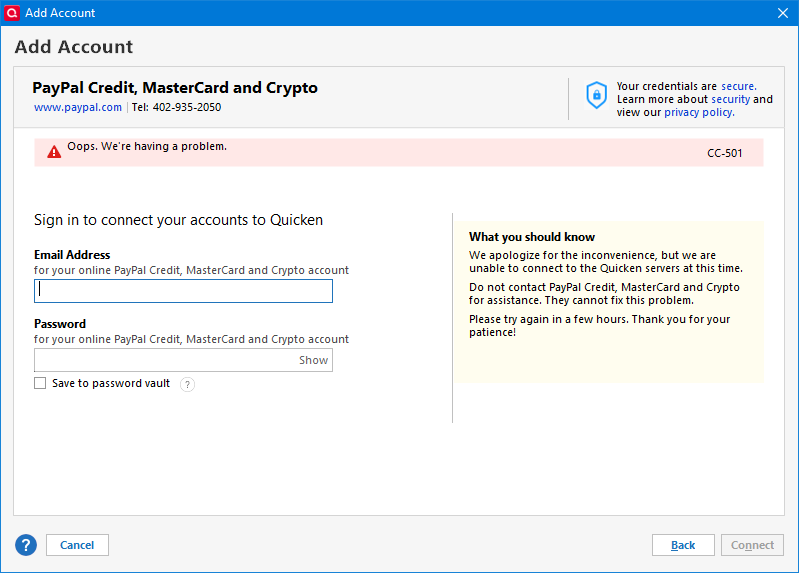Viewport: 799px width, 573px height.
Task: Show the password characters
Action: tap(313, 360)
